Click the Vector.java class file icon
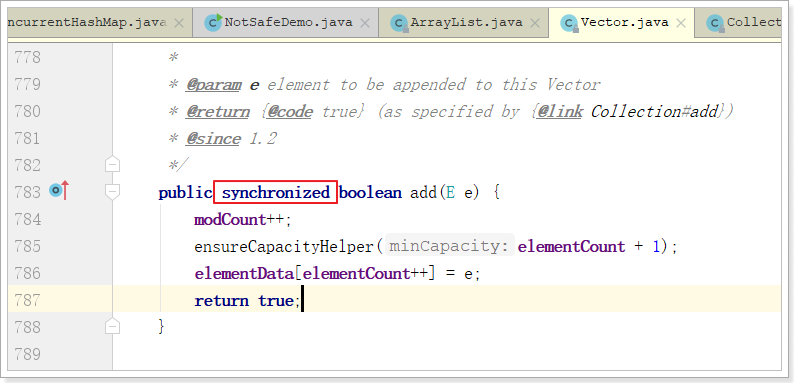Image resolution: width=794 pixels, height=383 pixels. click(570, 23)
